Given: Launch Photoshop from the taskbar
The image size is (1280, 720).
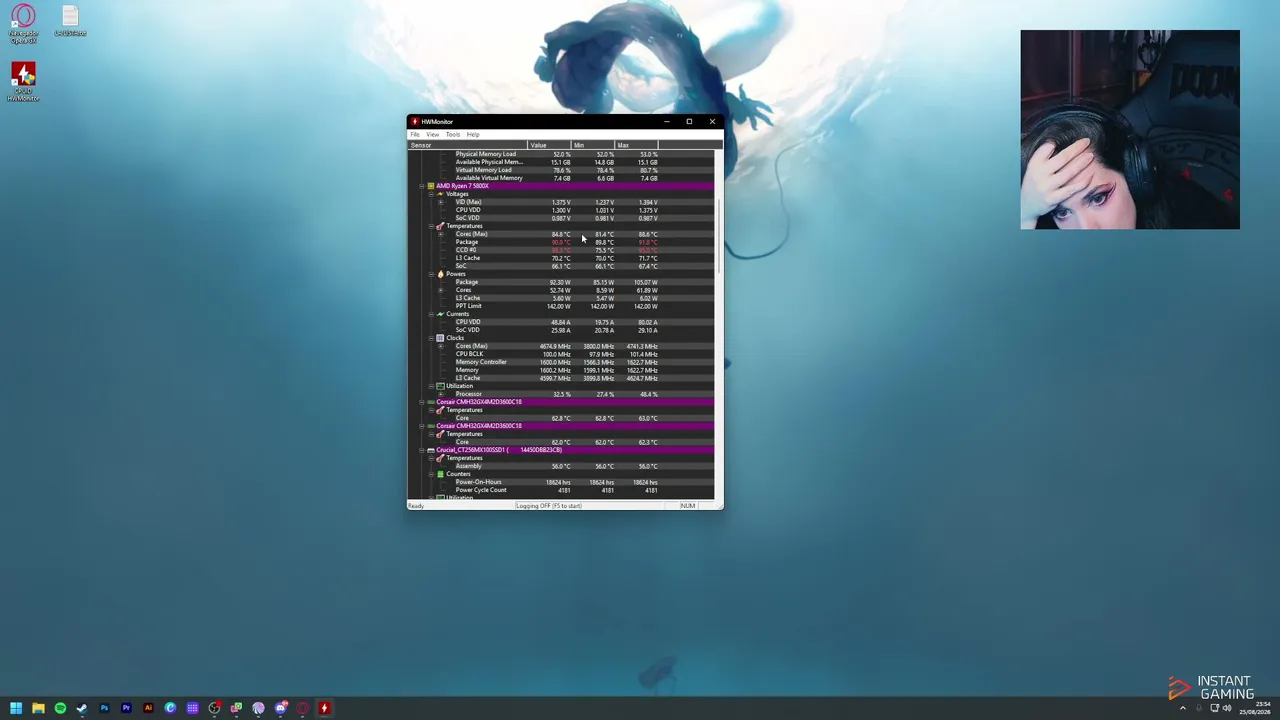Looking at the screenshot, I should click(104, 708).
